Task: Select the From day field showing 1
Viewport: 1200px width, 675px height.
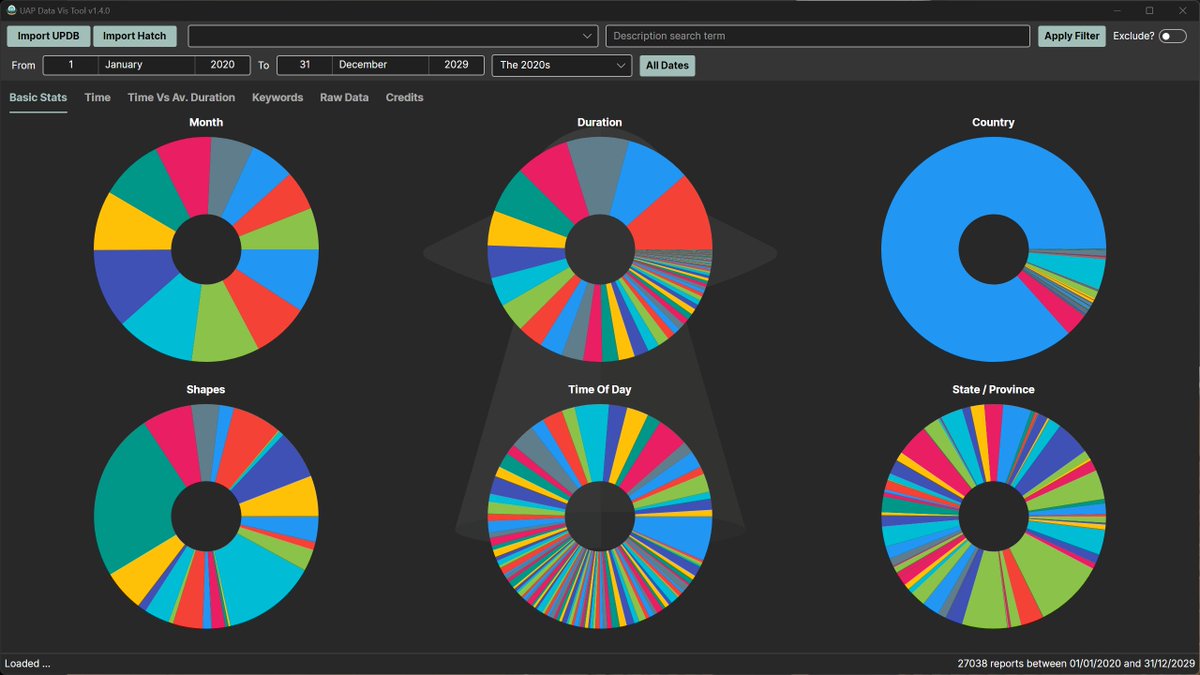Action: (71, 65)
